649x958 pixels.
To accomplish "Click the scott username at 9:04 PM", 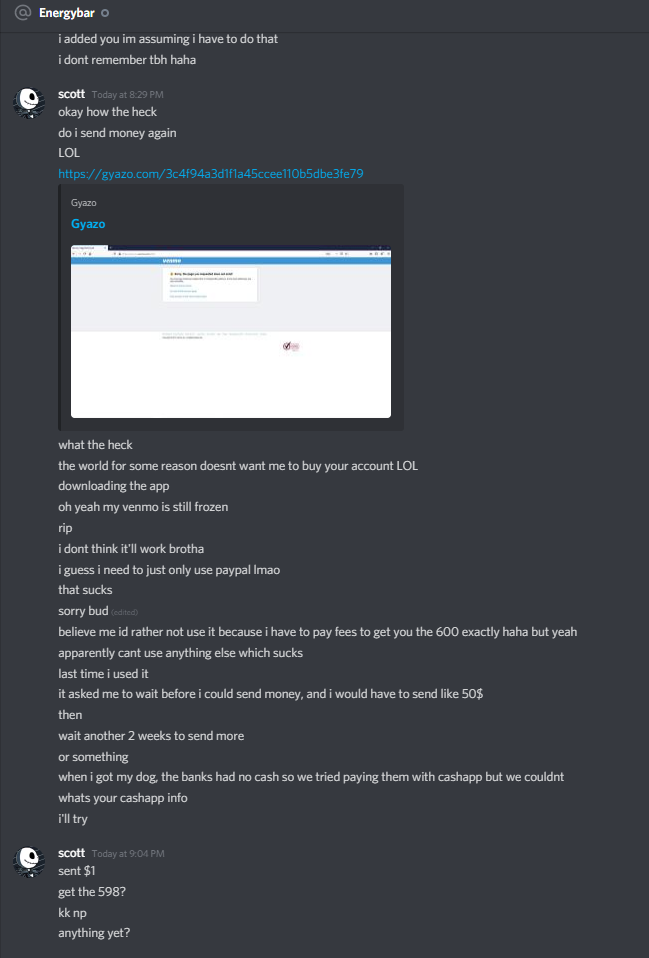I will 72,852.
